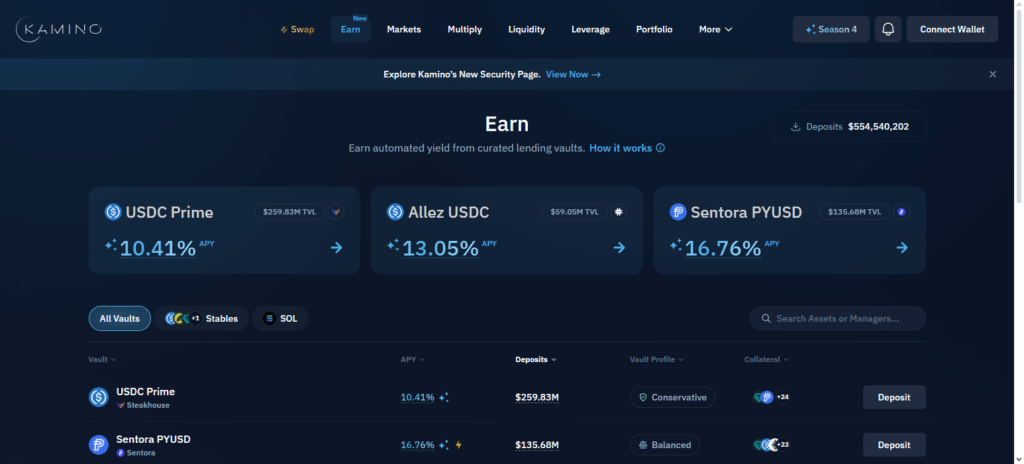This screenshot has width=1024, height=464.
Task: Open the notifications bell
Action: pos(887,29)
